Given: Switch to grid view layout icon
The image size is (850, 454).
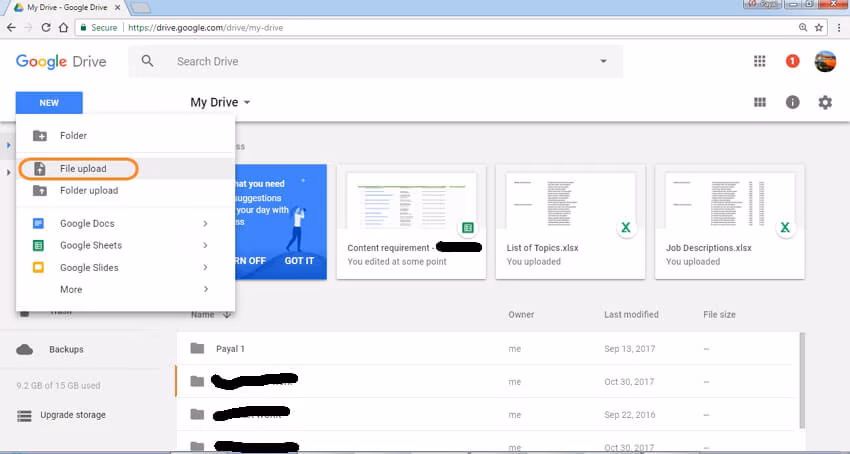Looking at the screenshot, I should (759, 102).
